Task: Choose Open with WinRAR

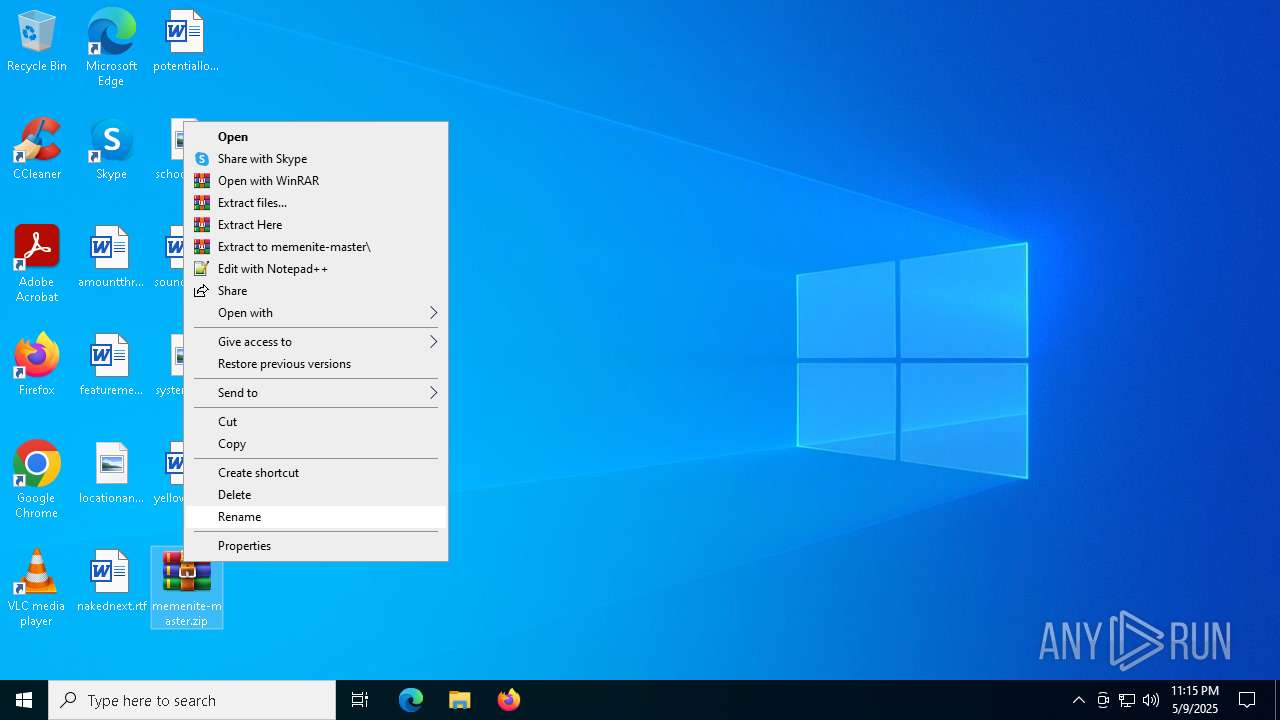Action: point(316,181)
